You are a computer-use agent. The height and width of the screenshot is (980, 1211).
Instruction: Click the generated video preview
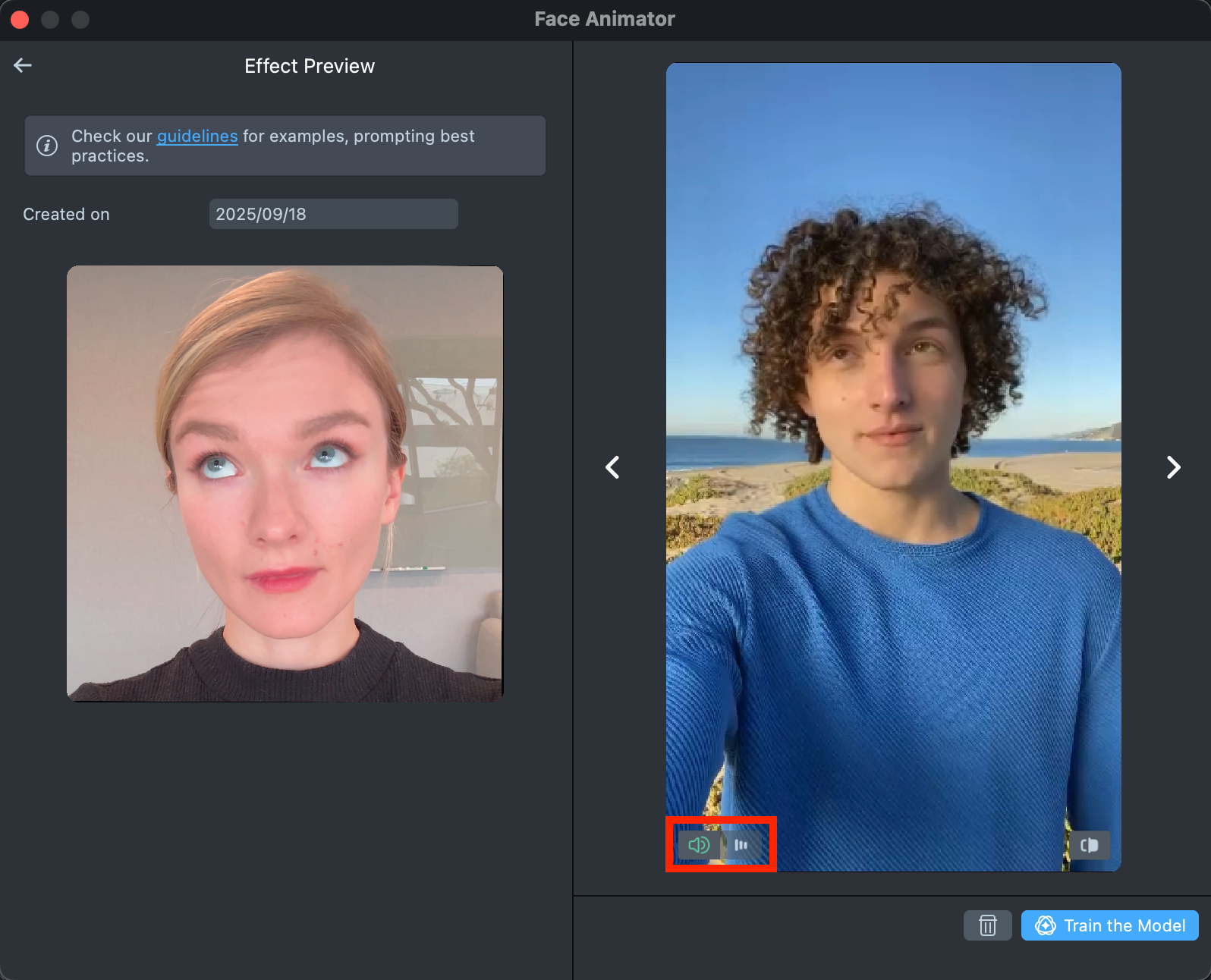[x=893, y=455]
